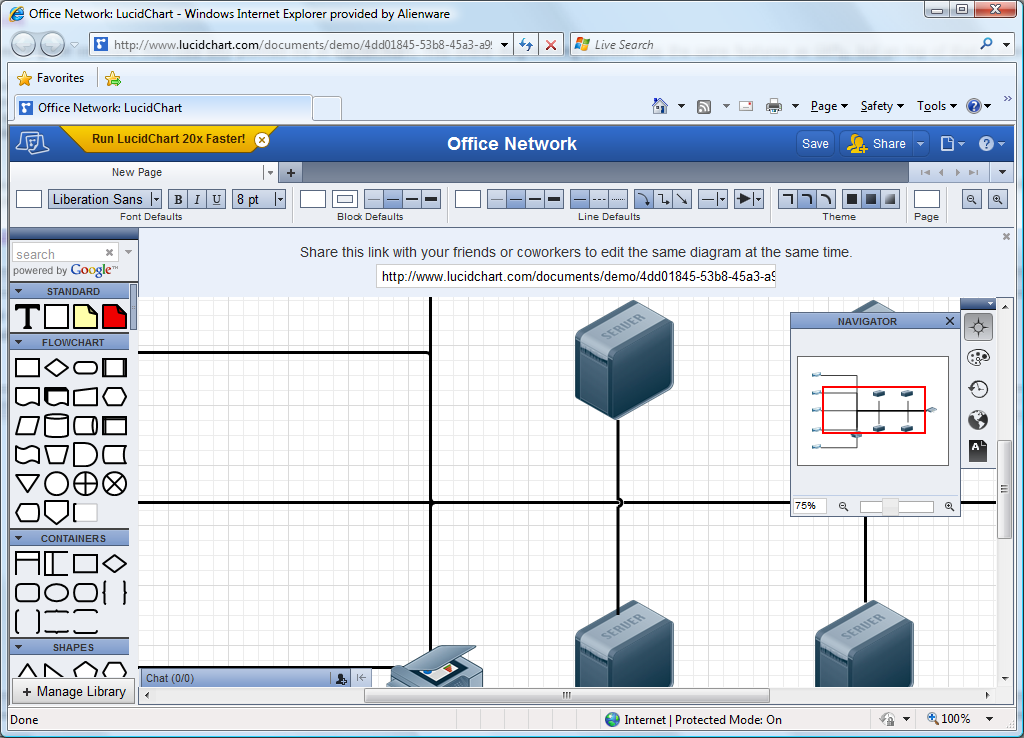Click the font color swatch
1024x738 pixels.
(29, 199)
